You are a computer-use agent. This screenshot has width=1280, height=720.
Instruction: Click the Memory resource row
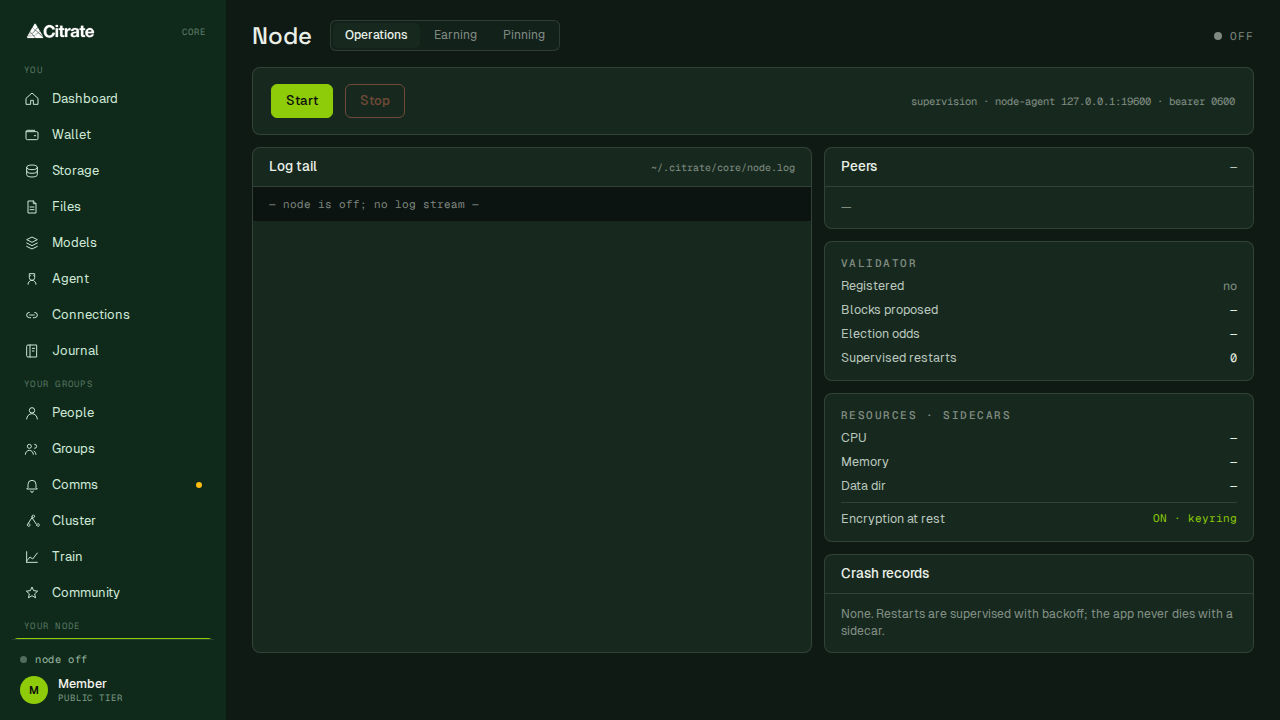pyautogui.click(x=1039, y=462)
